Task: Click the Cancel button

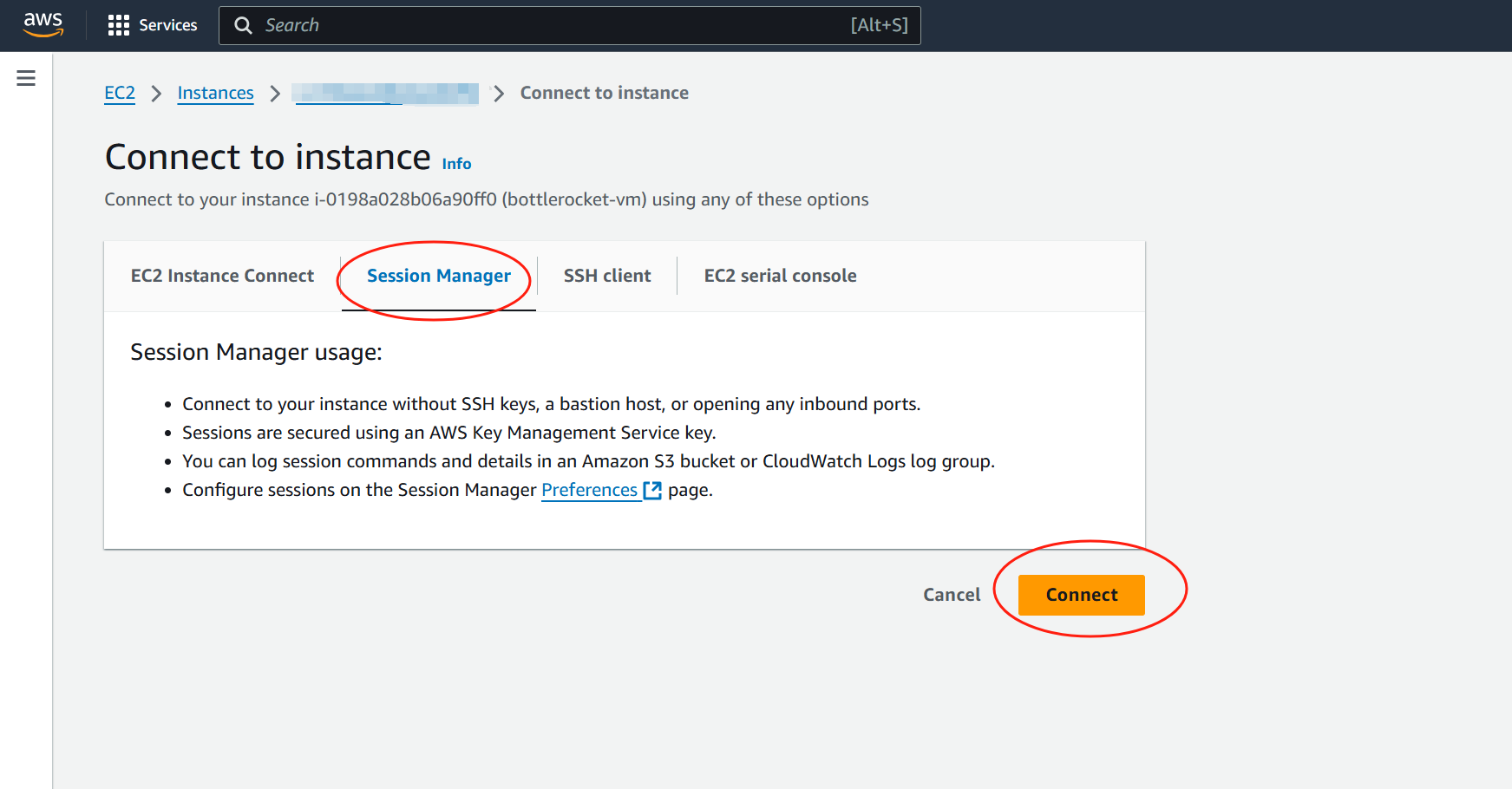Action: point(952,595)
